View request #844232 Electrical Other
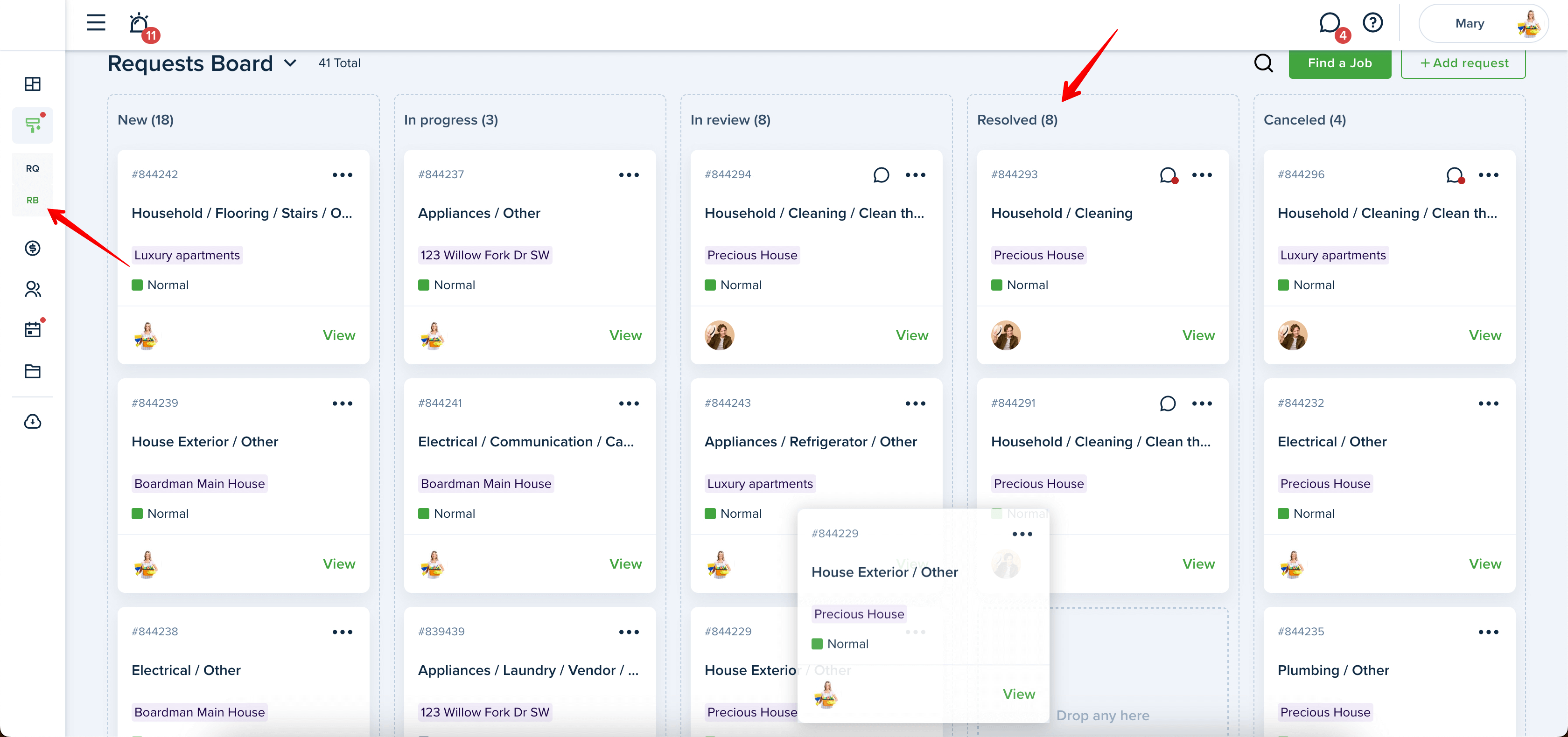Screen dimensions: 1568x737 coord(1484,564)
